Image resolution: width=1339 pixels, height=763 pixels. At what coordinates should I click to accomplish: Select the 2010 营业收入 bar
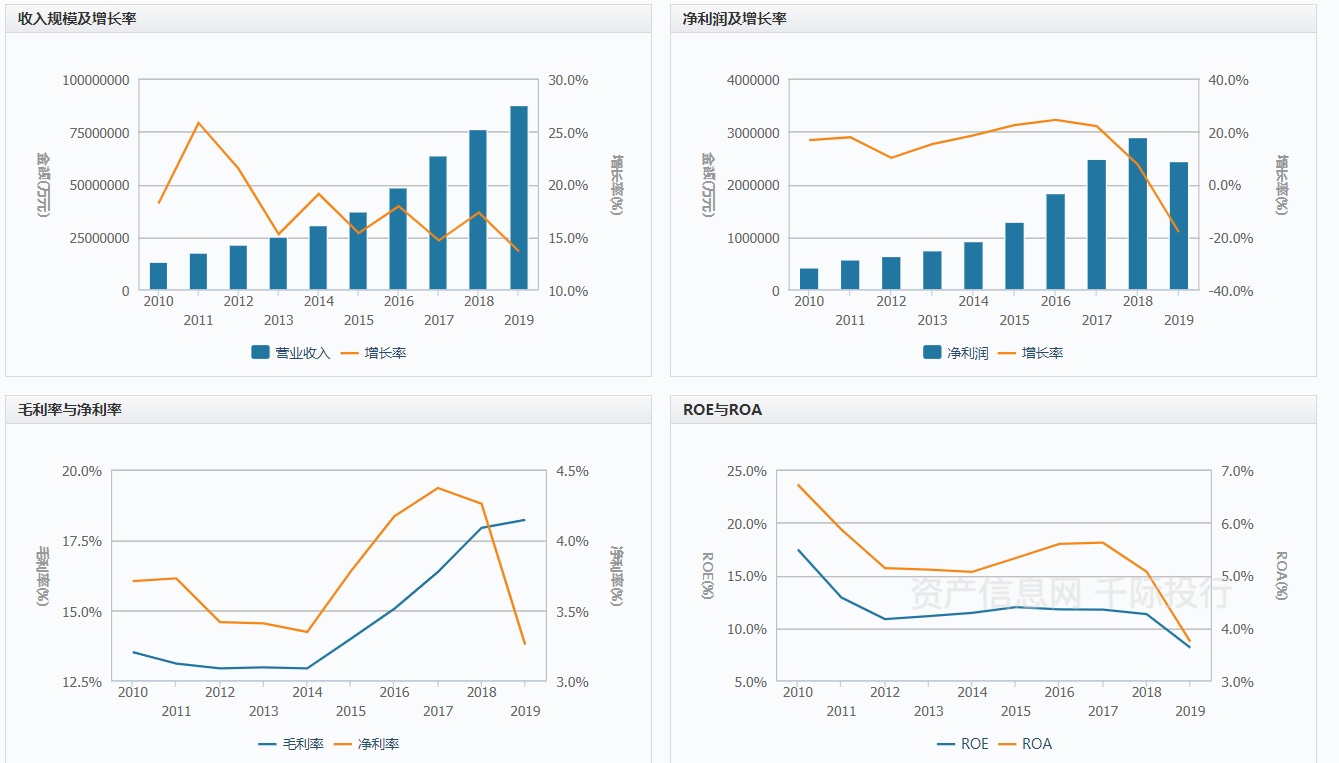pyautogui.click(x=158, y=276)
